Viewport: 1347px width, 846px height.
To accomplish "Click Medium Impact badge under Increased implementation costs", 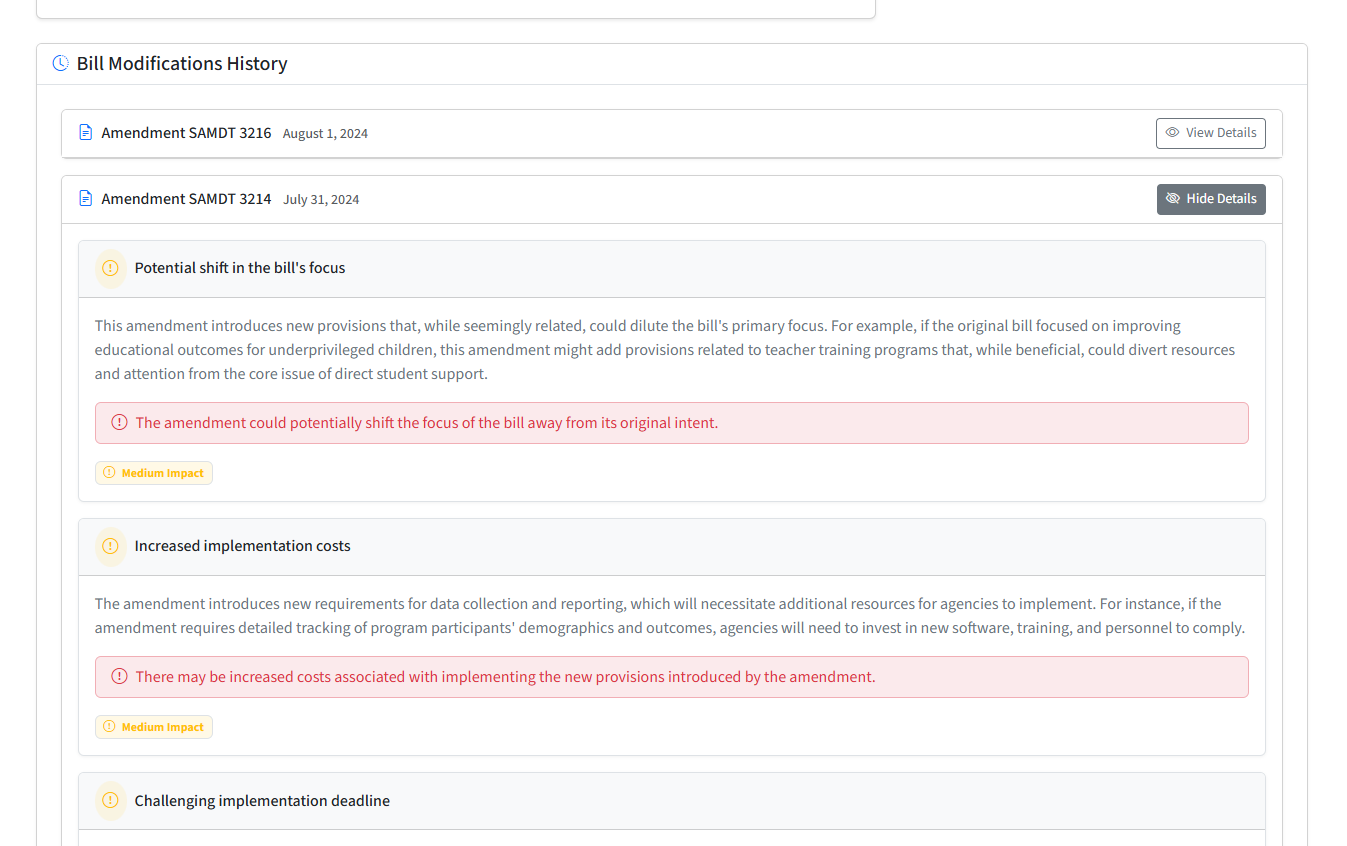I will tap(154, 727).
